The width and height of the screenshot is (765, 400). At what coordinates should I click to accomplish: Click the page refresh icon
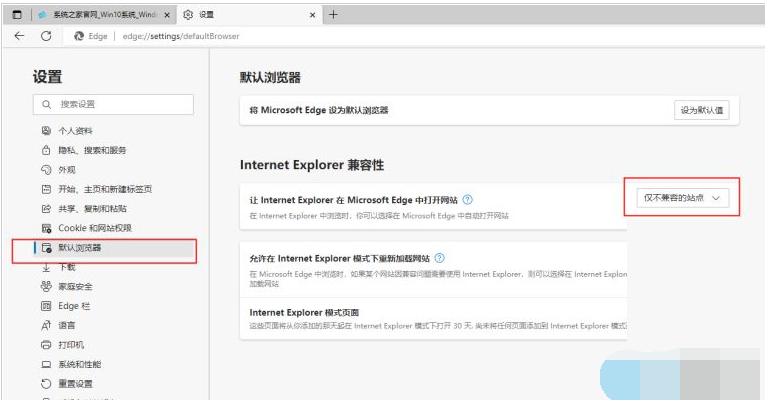tap(46, 35)
